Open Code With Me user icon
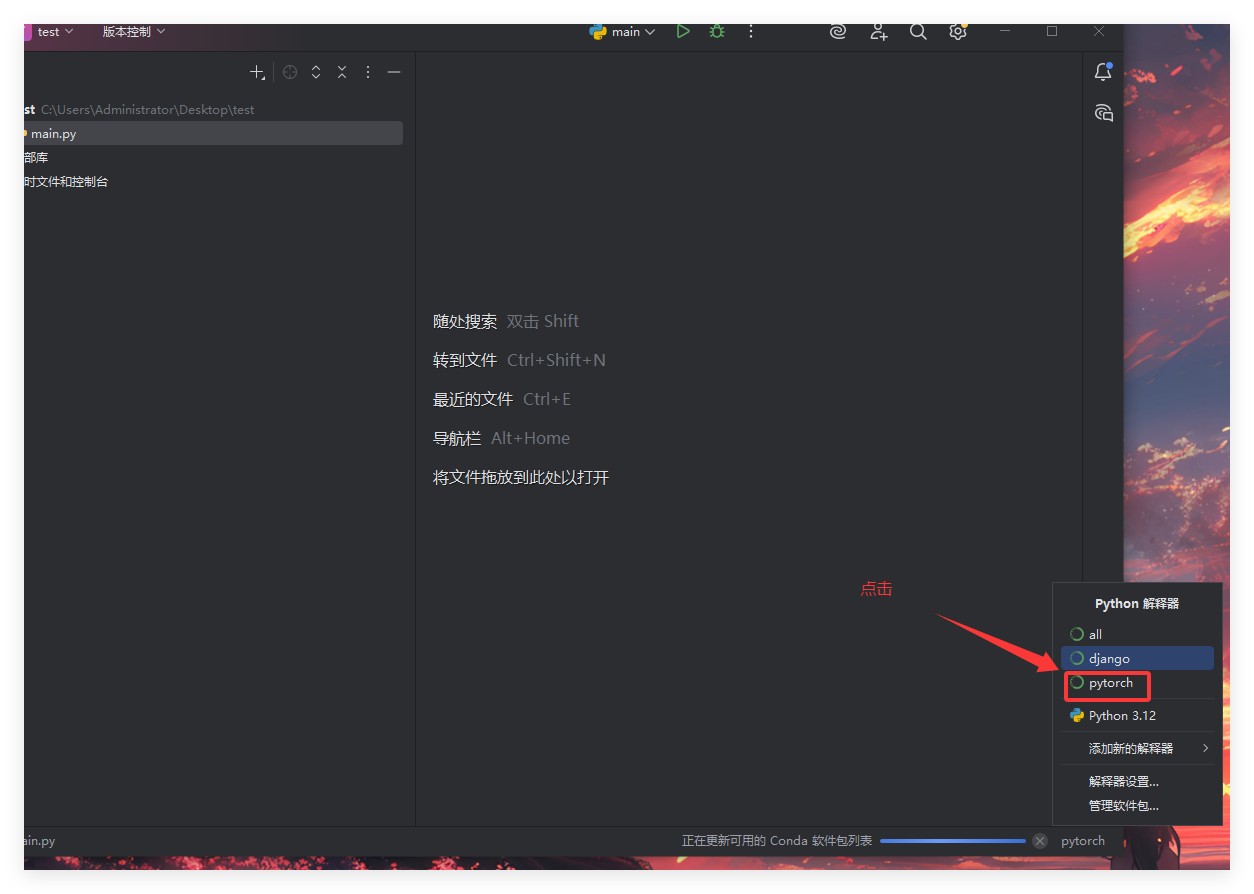 (x=878, y=32)
